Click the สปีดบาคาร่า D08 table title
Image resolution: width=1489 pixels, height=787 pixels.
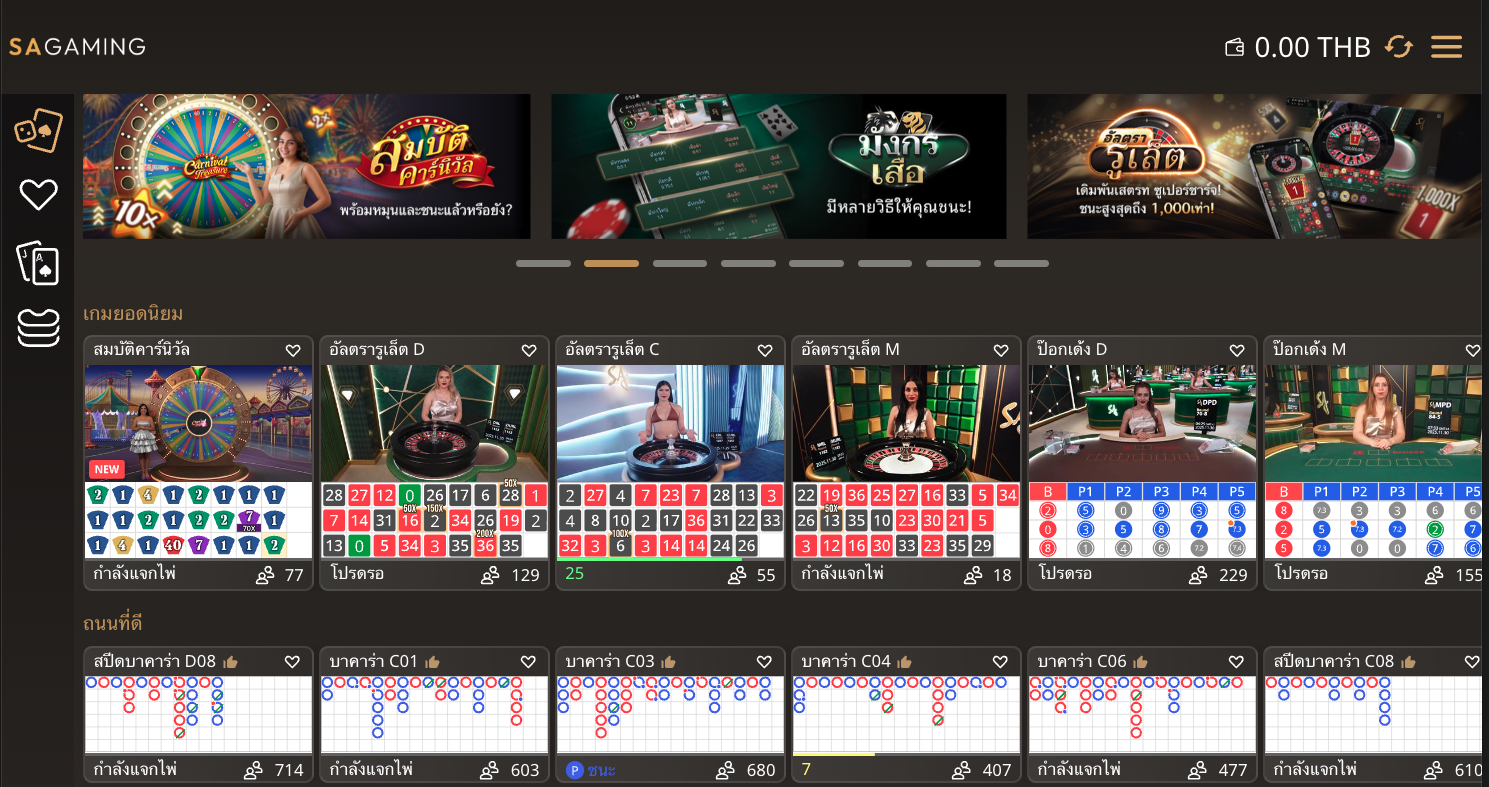[x=155, y=662]
